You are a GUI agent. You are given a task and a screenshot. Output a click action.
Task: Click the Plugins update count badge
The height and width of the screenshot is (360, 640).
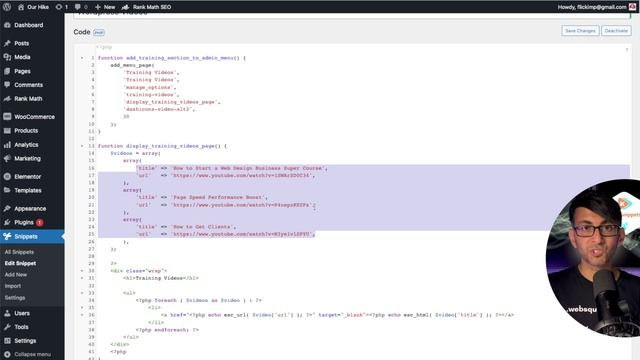[x=40, y=222]
